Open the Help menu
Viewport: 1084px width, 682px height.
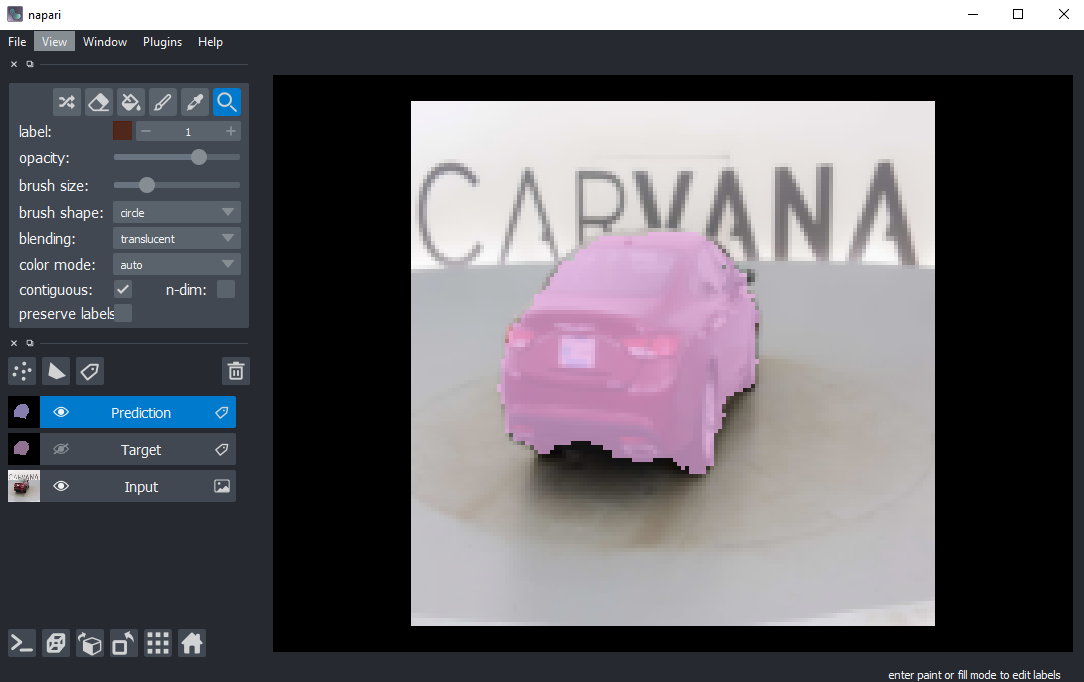coord(210,41)
